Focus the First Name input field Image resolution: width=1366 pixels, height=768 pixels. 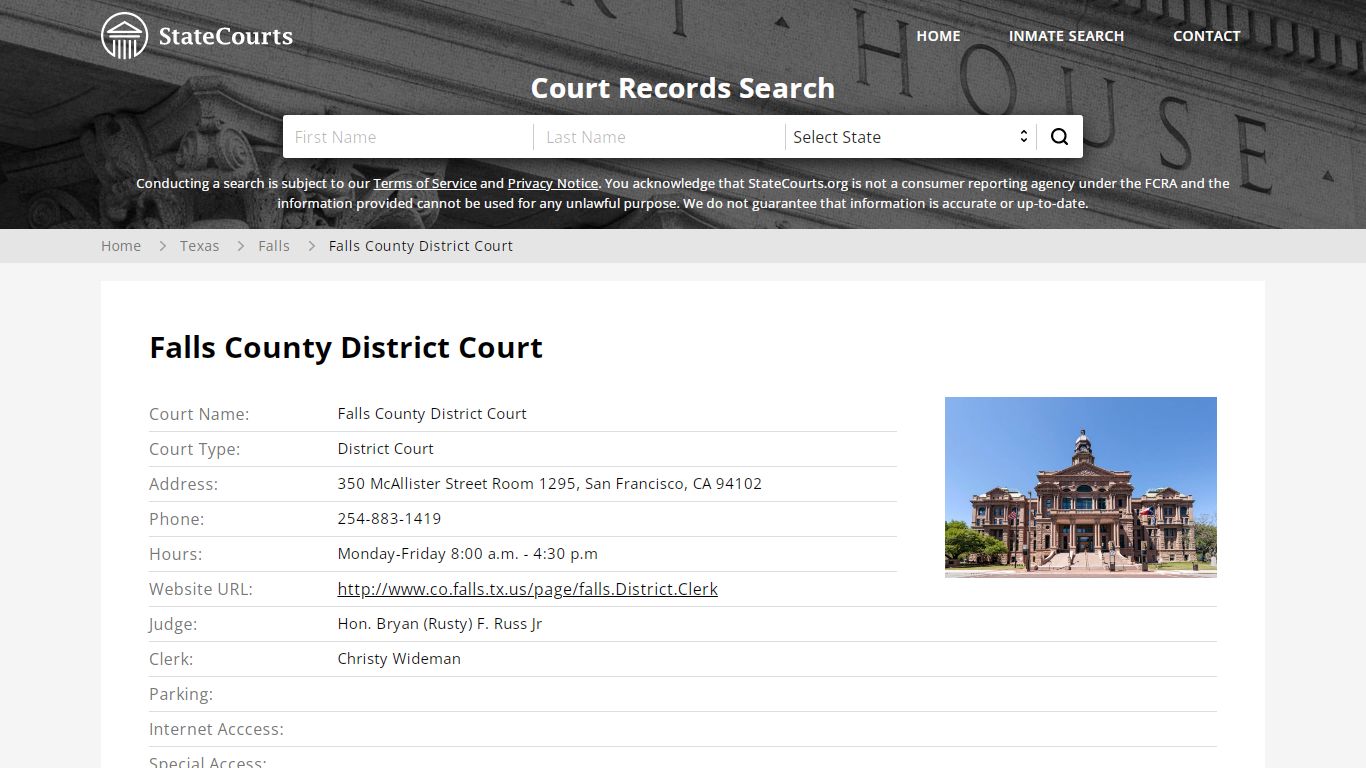[408, 137]
